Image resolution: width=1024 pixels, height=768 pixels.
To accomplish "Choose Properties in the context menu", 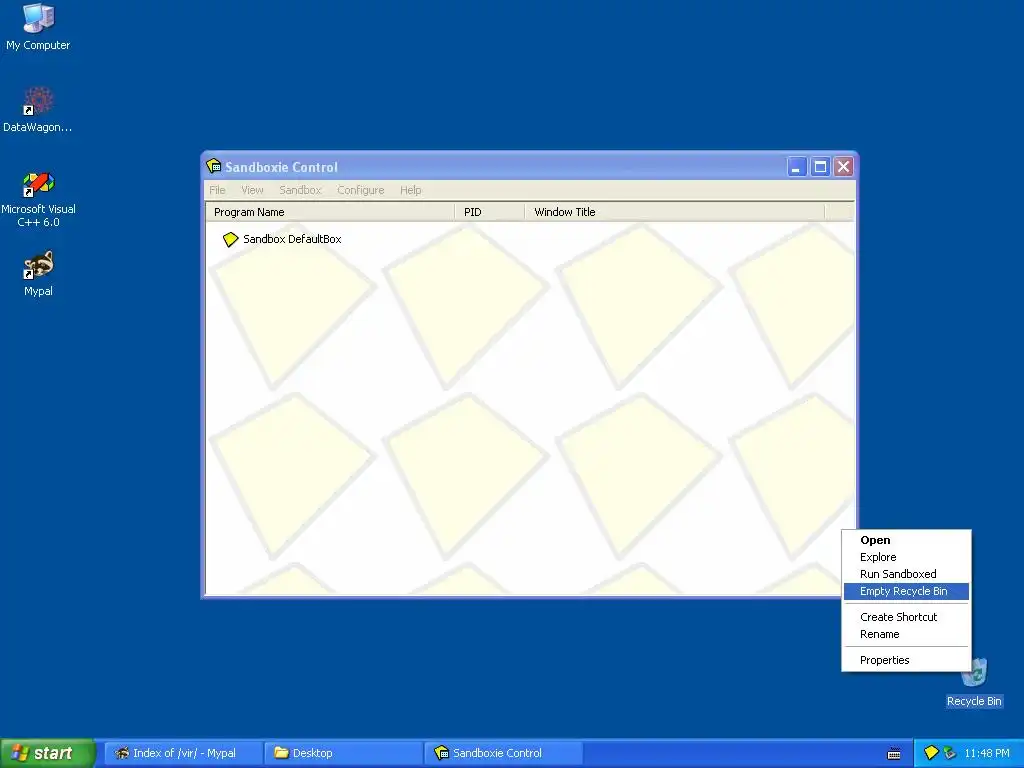I will pyautogui.click(x=906, y=660).
